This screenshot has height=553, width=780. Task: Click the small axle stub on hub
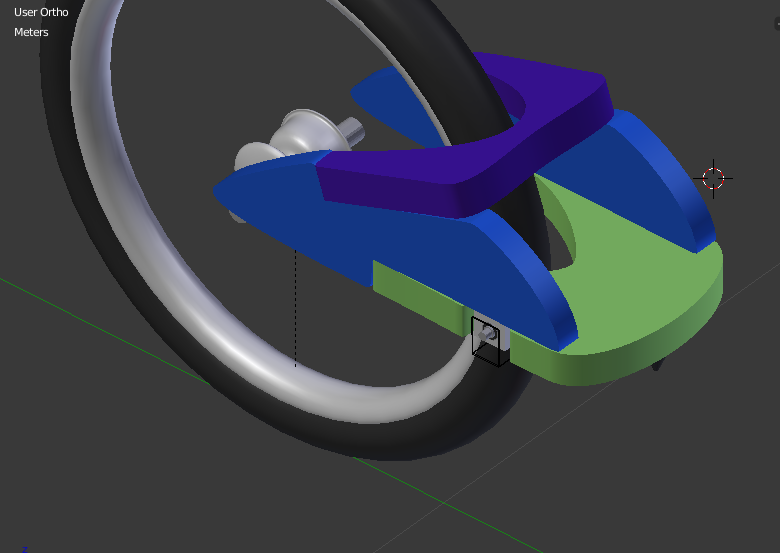click(352, 128)
